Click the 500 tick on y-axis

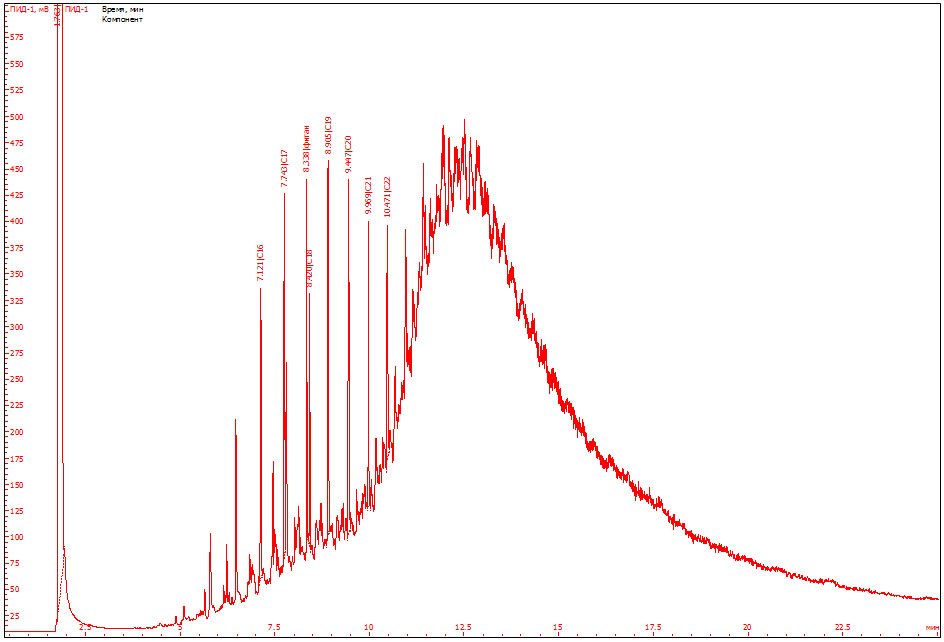[x=15, y=116]
